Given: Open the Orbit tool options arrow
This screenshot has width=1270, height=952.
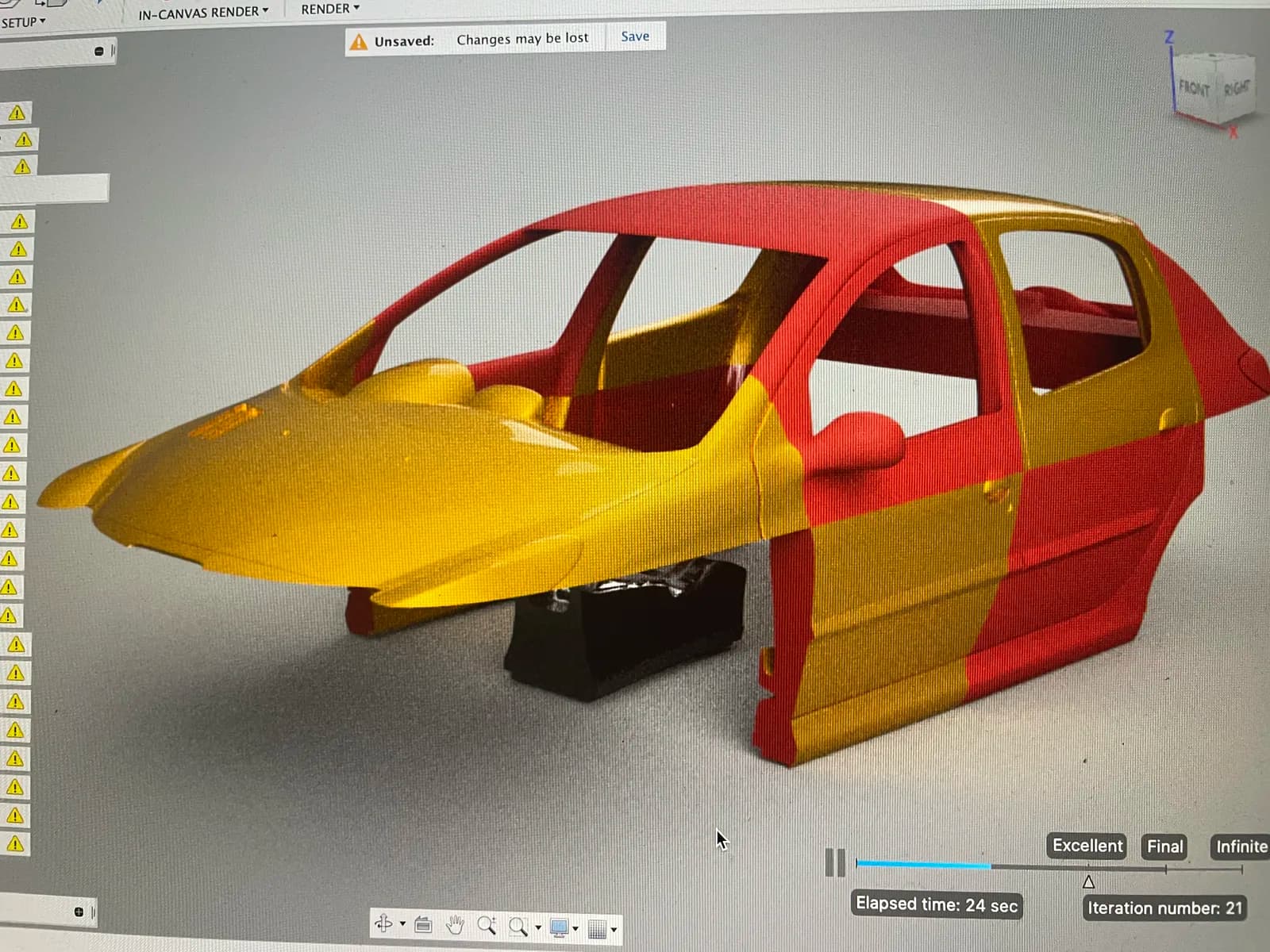Looking at the screenshot, I should tap(402, 924).
